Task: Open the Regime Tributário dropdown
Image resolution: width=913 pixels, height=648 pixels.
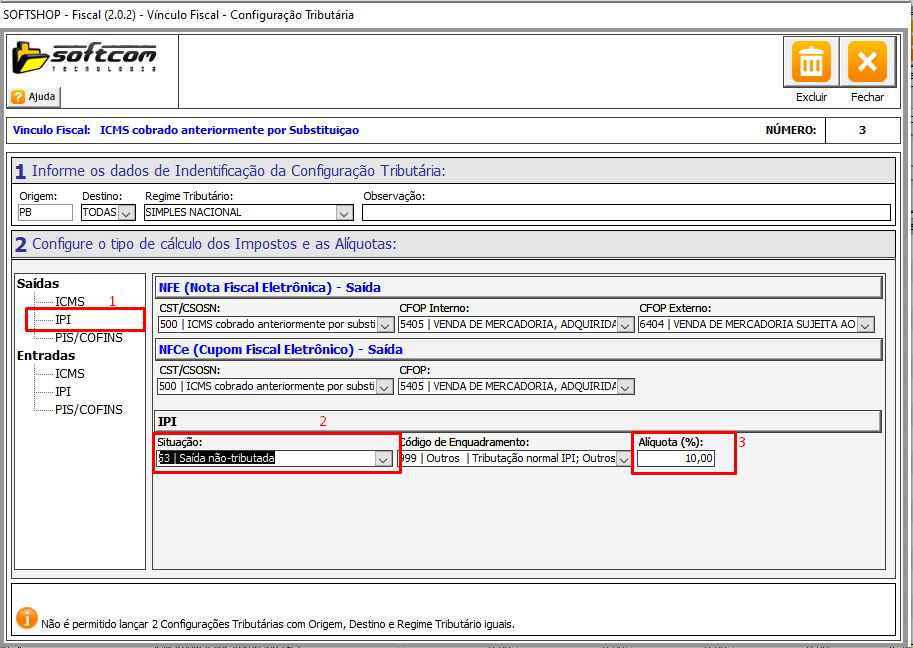Action: (x=344, y=212)
